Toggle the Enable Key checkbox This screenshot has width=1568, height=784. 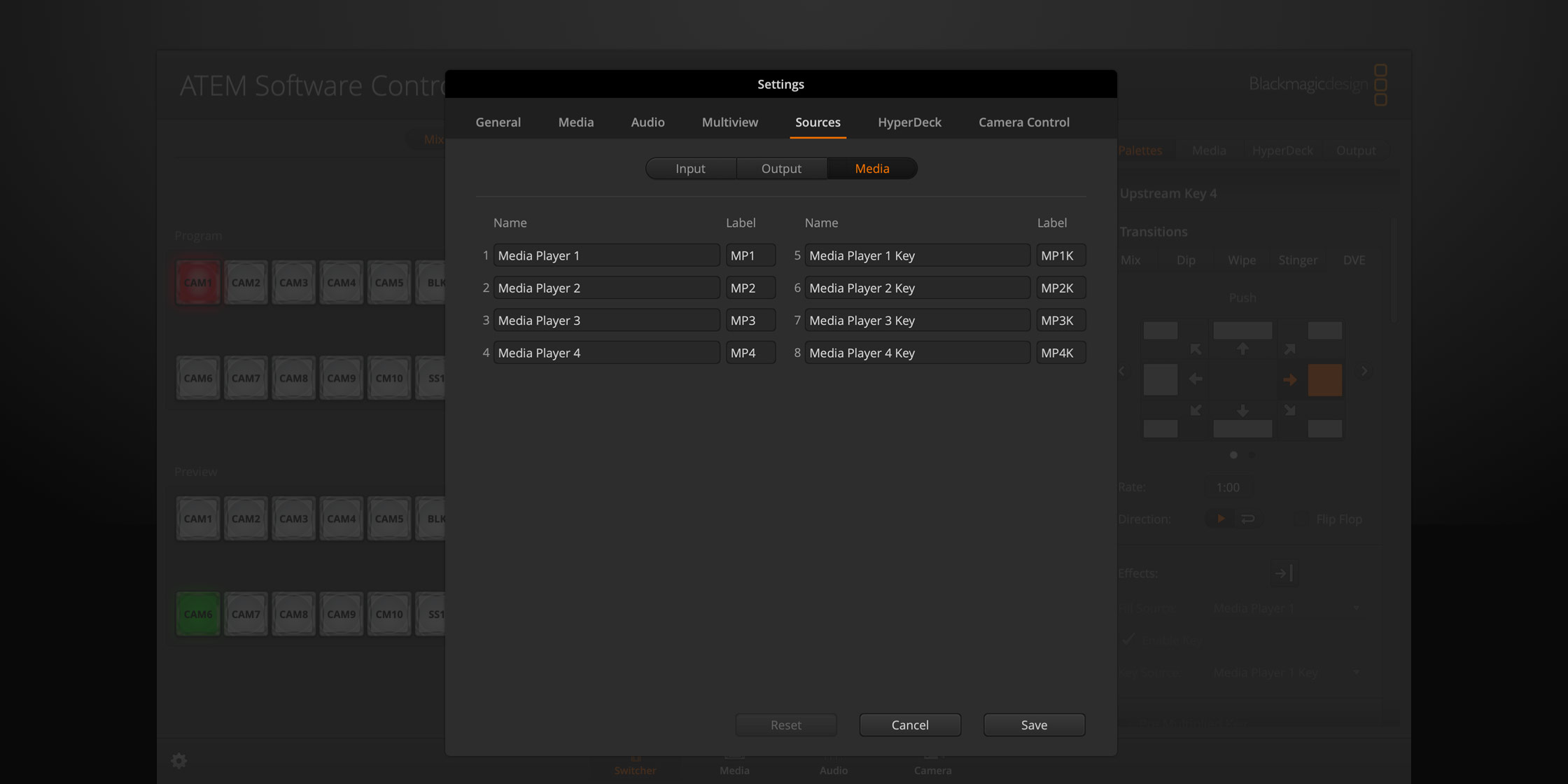pos(1129,639)
